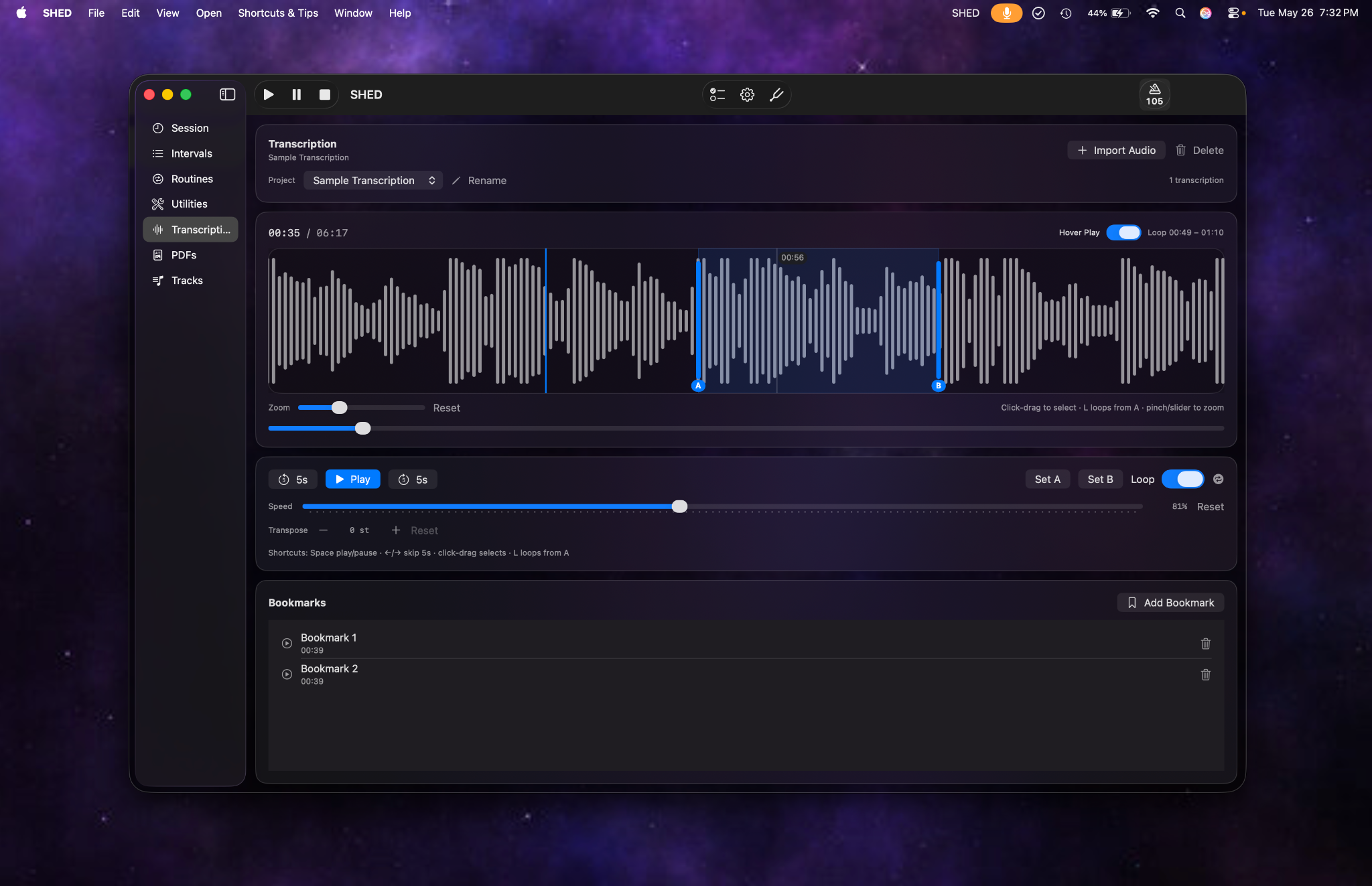Adjust the Speed slider thumb
This screenshot has height=886, width=1372.
coord(679,506)
